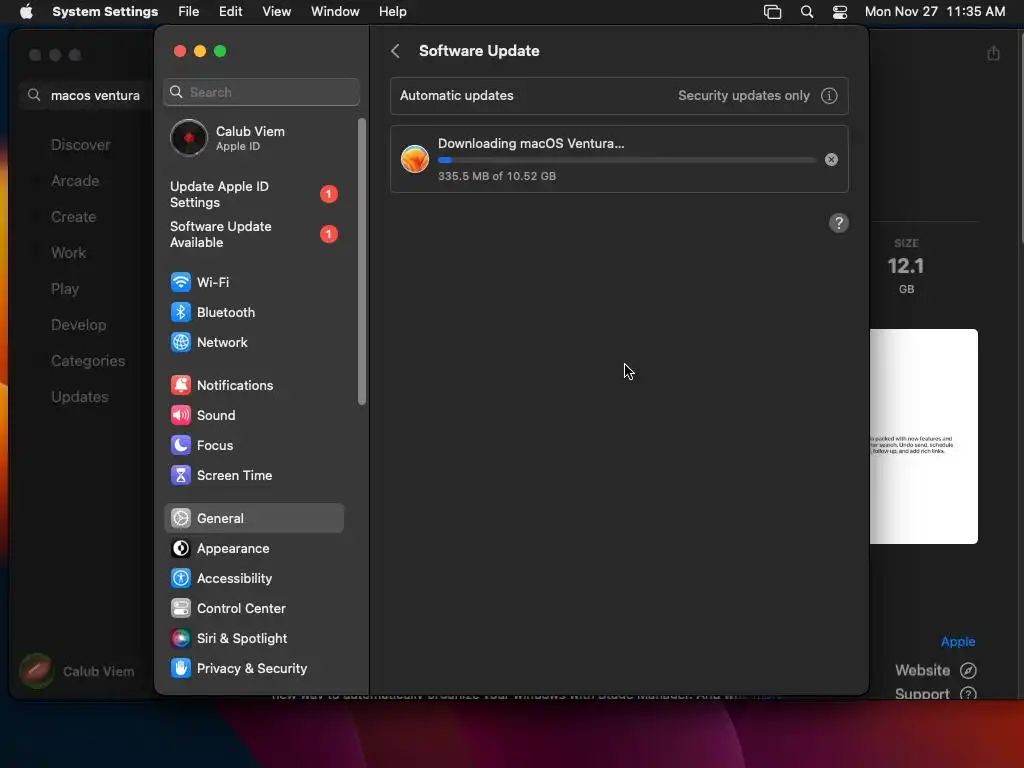Open Spotlight search in menu bar
Screen dimensions: 1024x768
(807, 12)
